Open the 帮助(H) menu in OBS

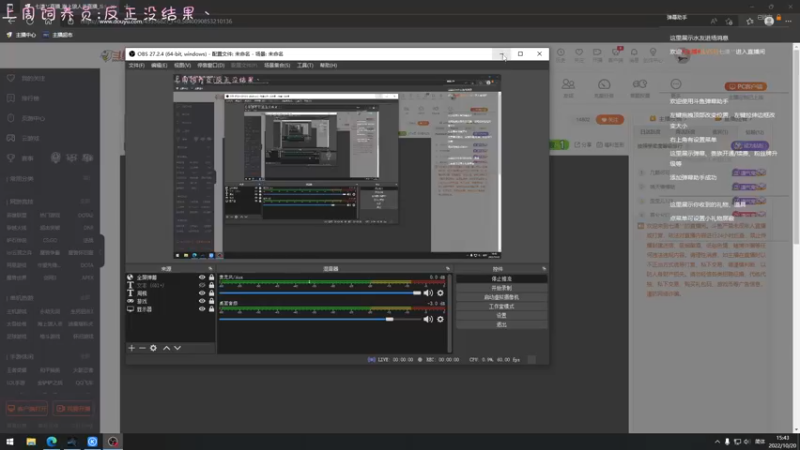tap(328, 65)
